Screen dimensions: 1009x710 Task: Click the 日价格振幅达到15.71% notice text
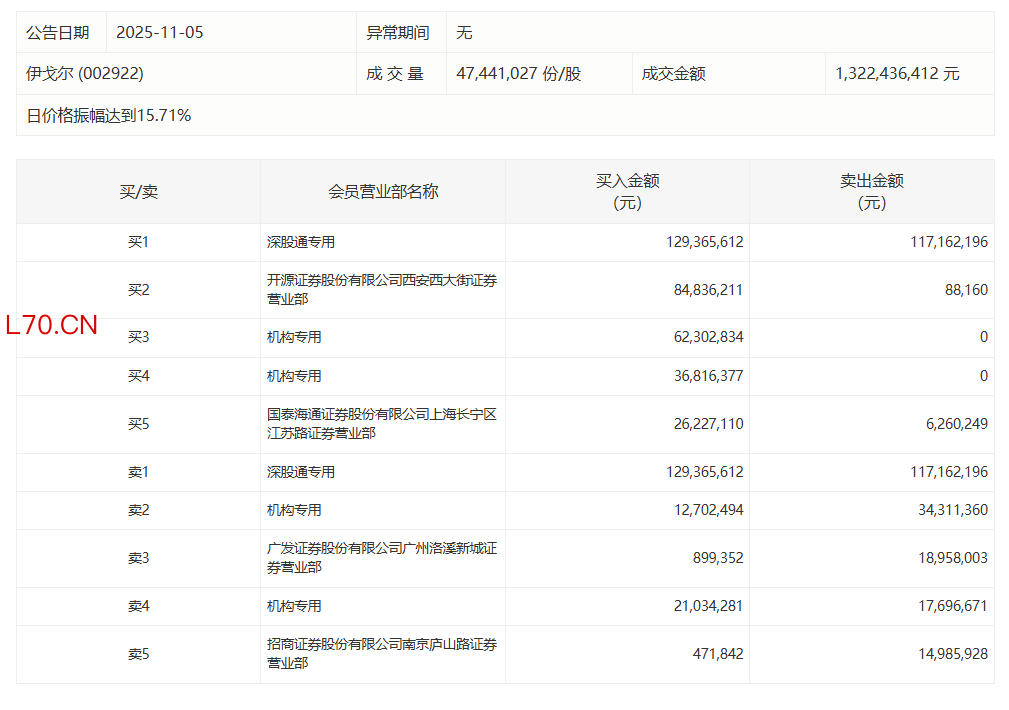108,115
